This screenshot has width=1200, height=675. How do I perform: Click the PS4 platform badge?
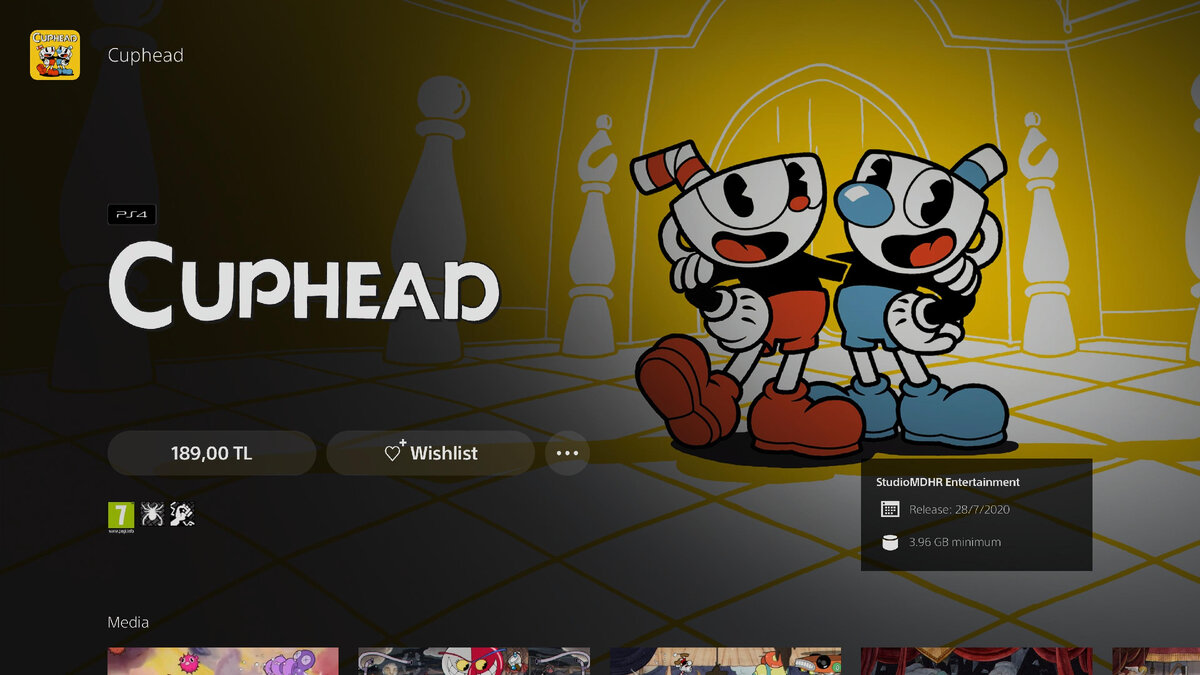132,214
